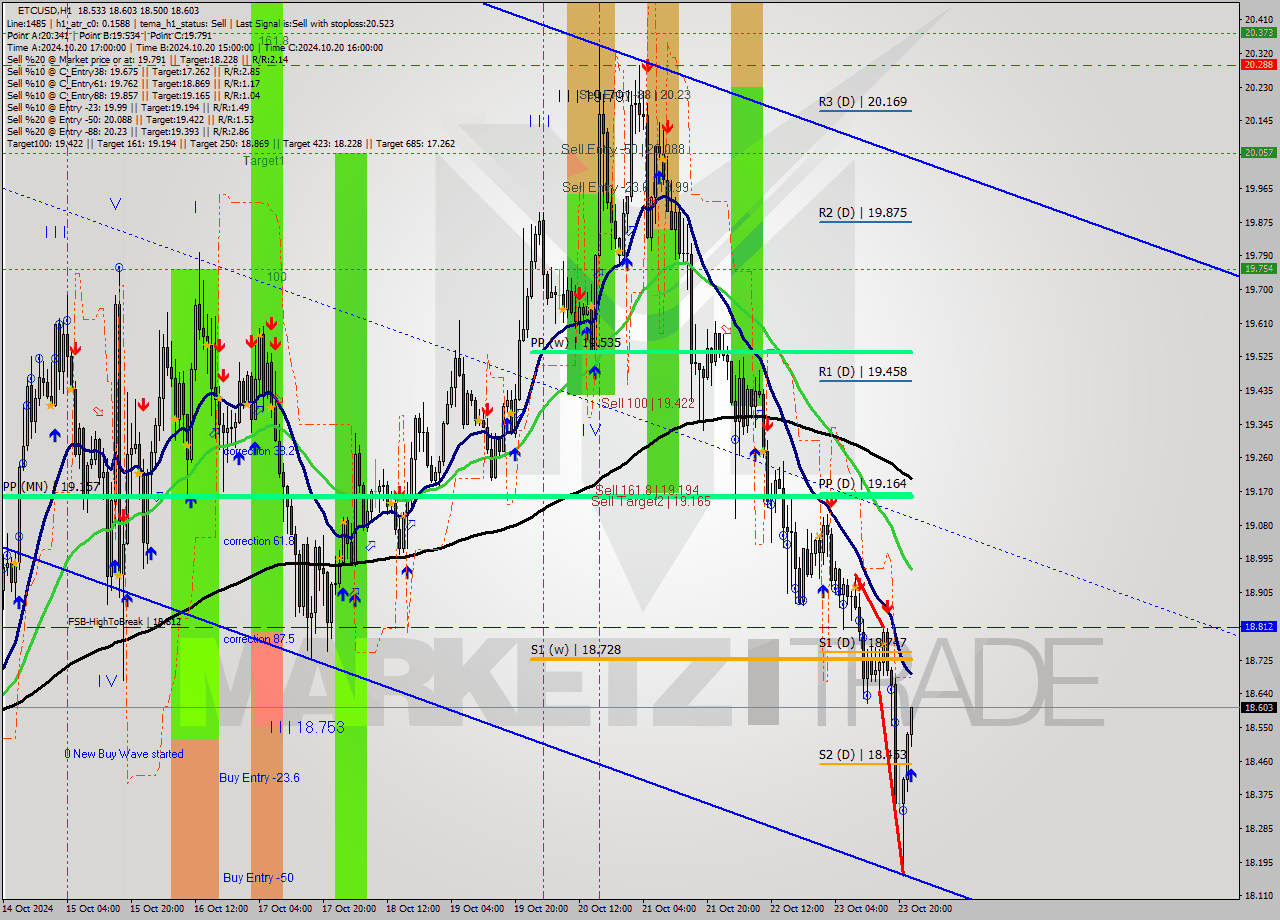Select the S1 (w) | 18.728 support label
The width and height of the screenshot is (1280, 920).
pyautogui.click(x=576, y=650)
